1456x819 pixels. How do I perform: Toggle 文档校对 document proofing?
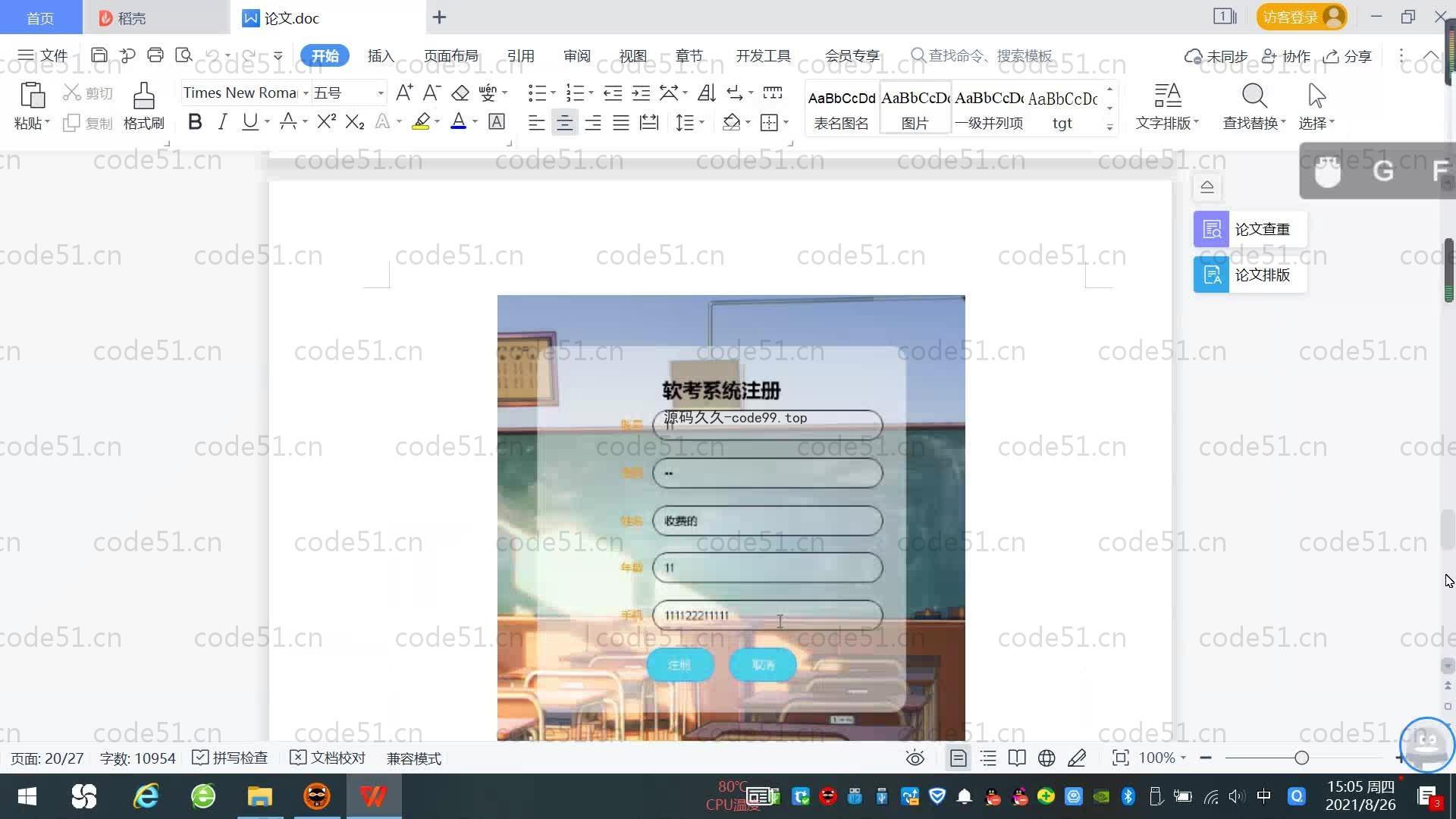(328, 758)
